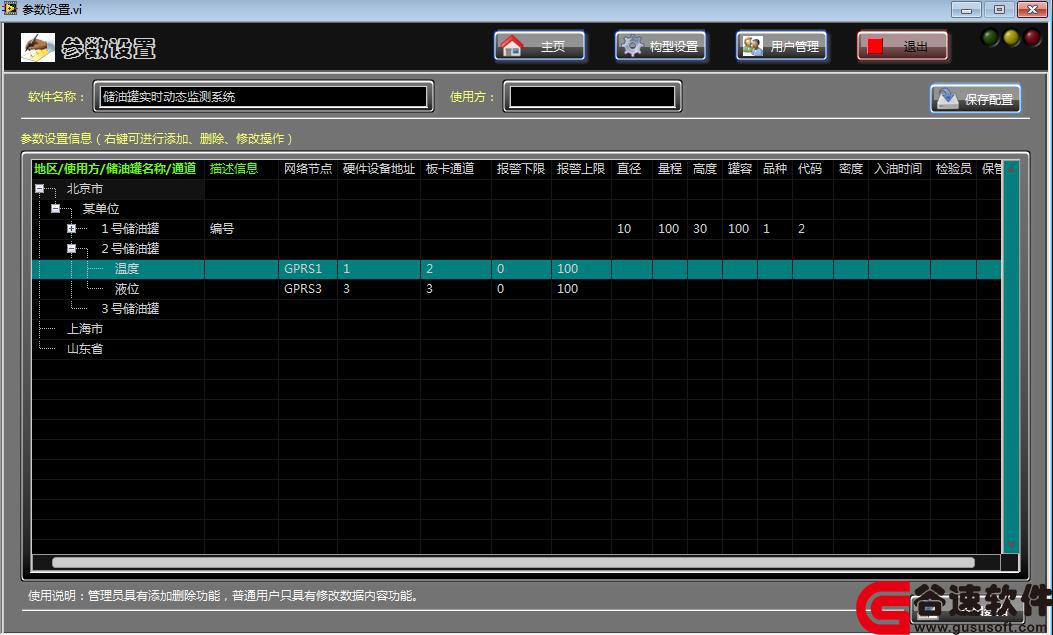Click the 代码 column header
Screen dimensions: 1053x635
(809, 168)
